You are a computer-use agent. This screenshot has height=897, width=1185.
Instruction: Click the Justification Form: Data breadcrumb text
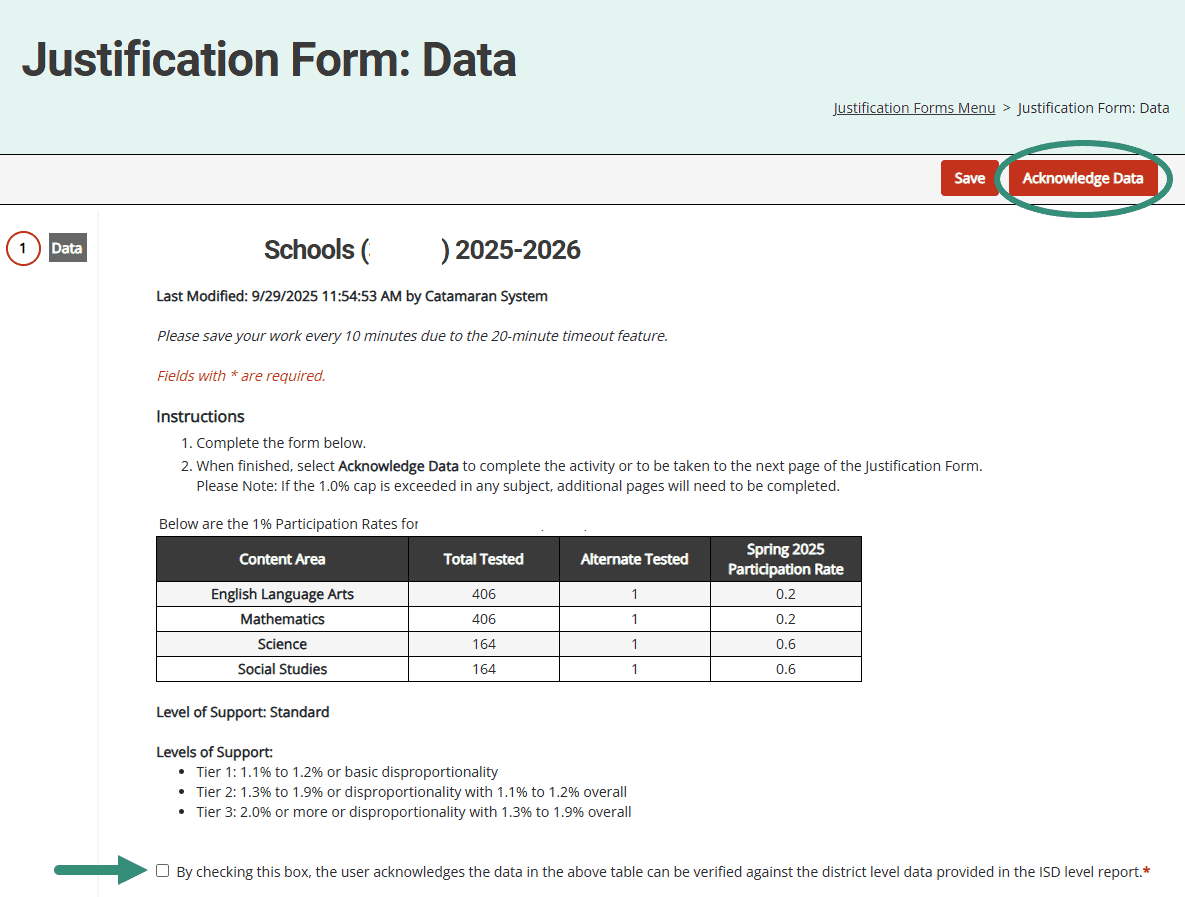(1093, 108)
